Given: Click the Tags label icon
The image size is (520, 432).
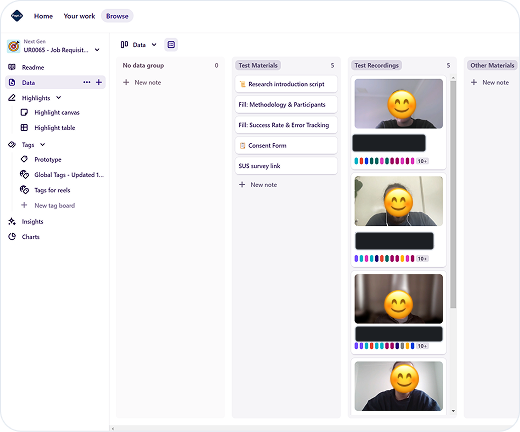Looking at the screenshot, I should [x=12, y=144].
